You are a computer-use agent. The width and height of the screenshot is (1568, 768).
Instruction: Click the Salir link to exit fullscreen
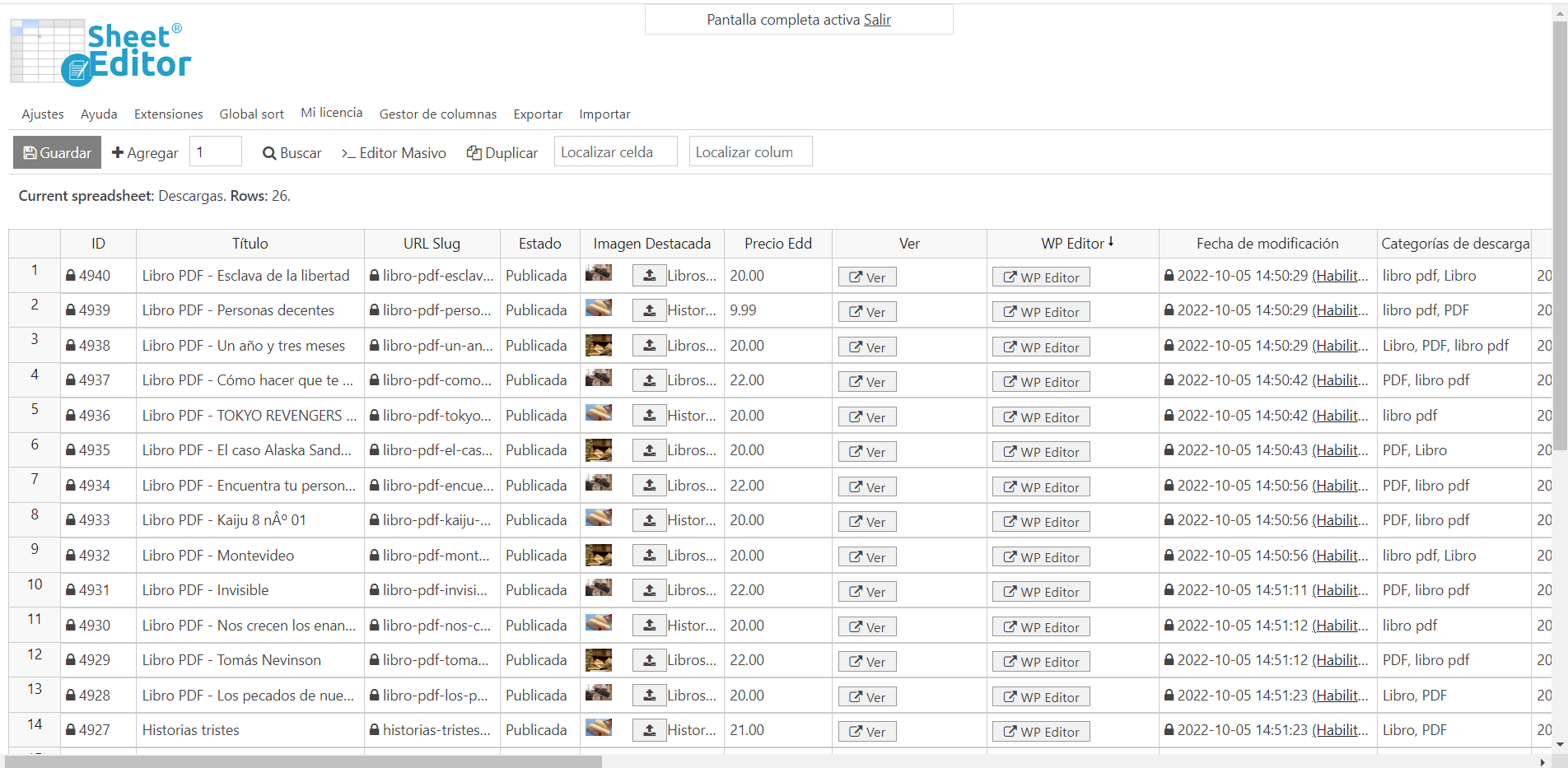coord(877,20)
